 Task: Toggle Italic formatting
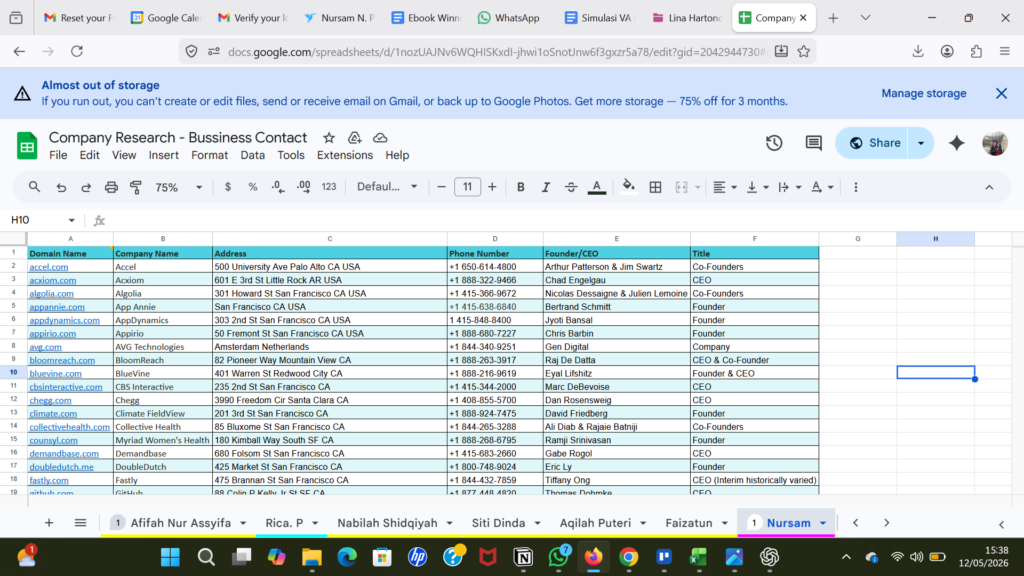(x=545, y=187)
